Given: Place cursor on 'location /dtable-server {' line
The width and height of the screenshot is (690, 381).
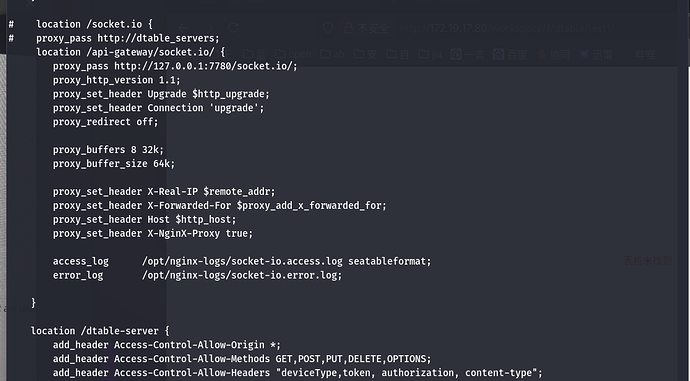Looking at the screenshot, I should 100,331.
